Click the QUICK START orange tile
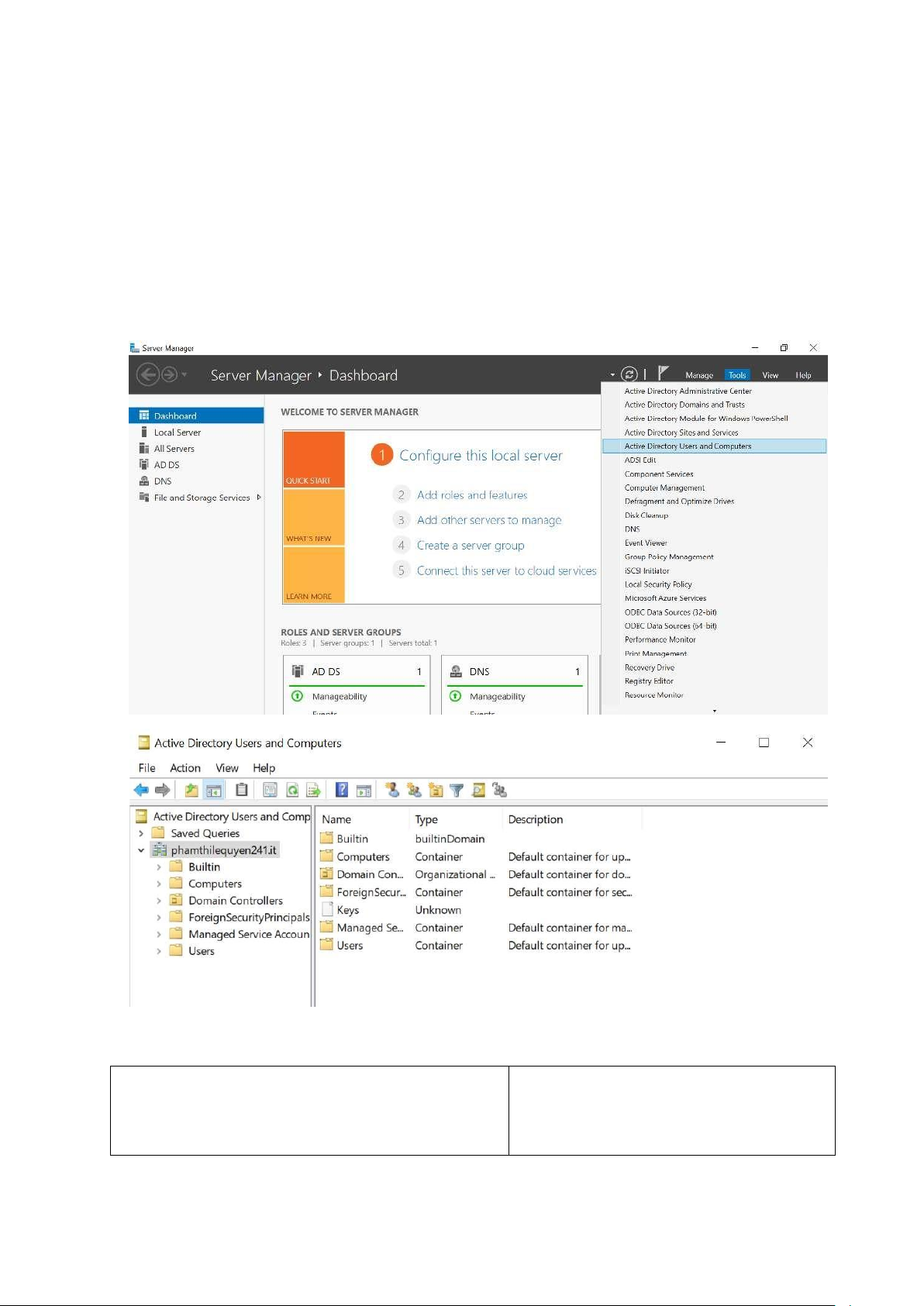 click(x=314, y=460)
